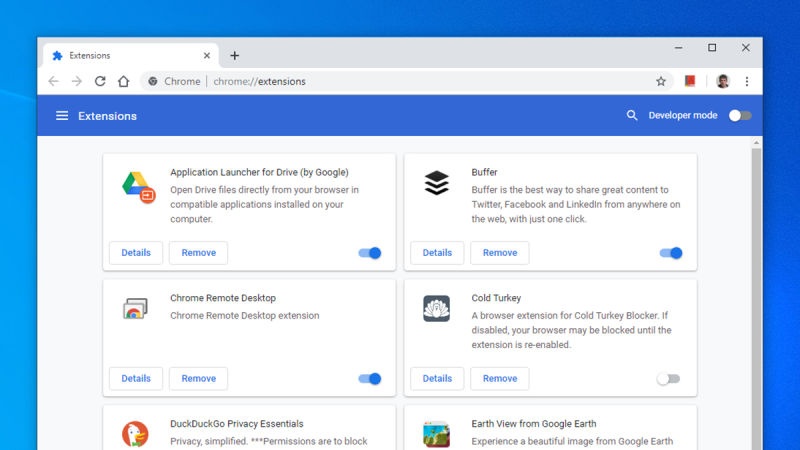Reload the page with refresh icon
800x450 pixels.
point(100,81)
